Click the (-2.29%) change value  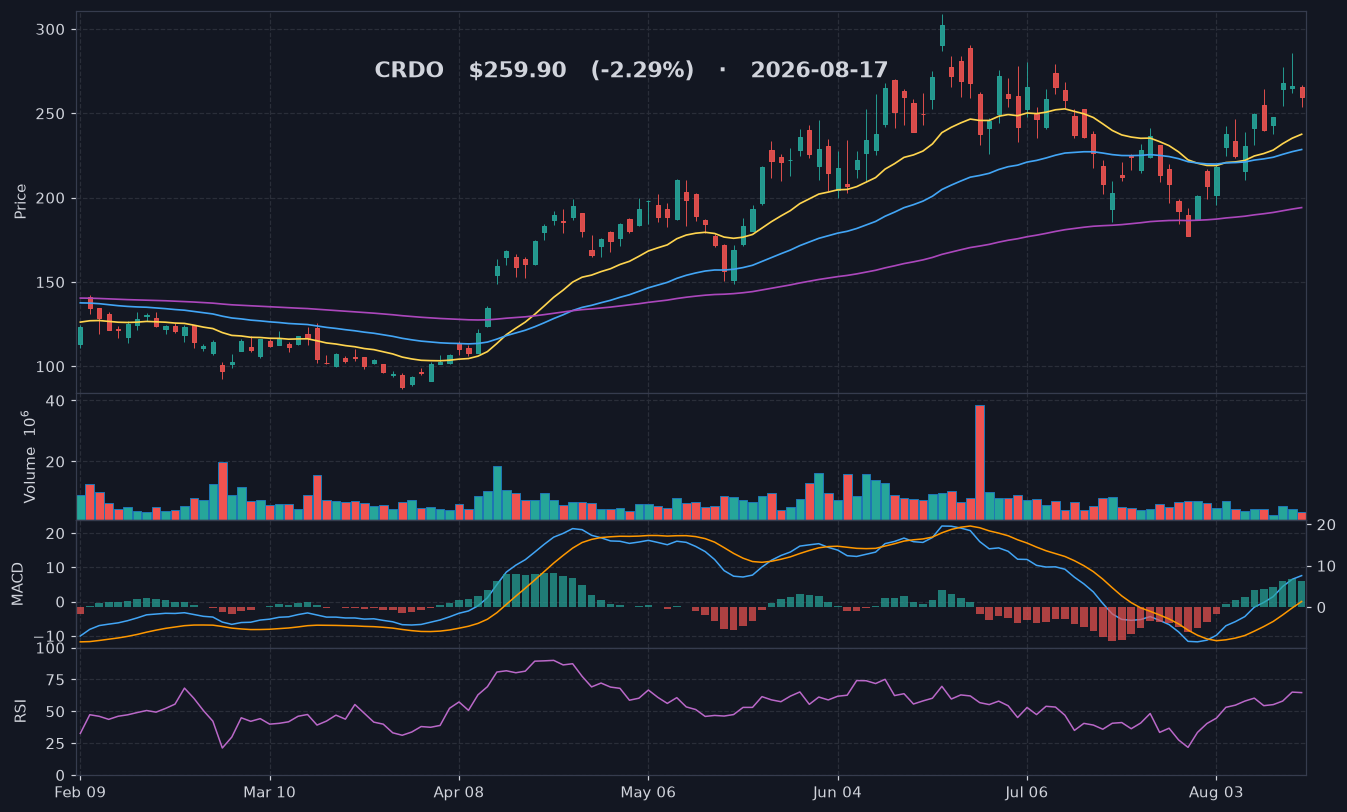coord(642,71)
